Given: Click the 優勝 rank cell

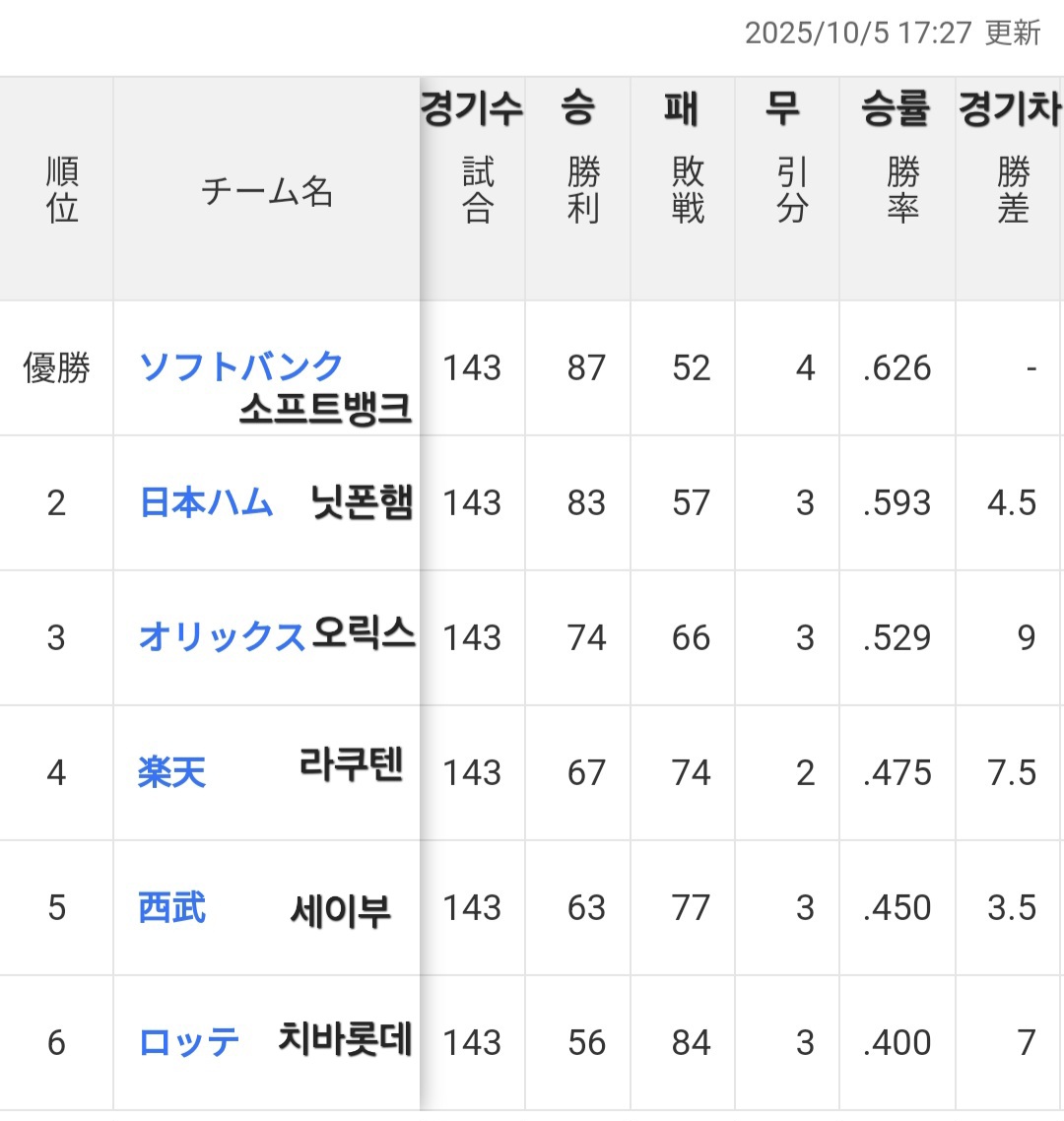Looking at the screenshot, I should [56, 367].
